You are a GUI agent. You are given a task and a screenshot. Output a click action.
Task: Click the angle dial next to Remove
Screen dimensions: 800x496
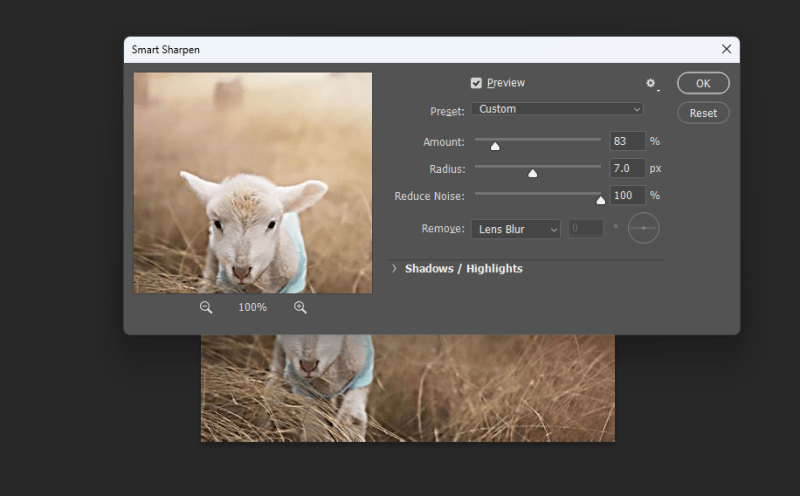point(643,229)
